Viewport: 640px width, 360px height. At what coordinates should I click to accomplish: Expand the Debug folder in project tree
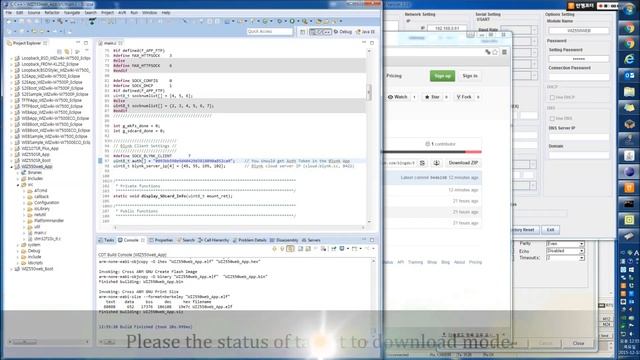click(x=18, y=251)
